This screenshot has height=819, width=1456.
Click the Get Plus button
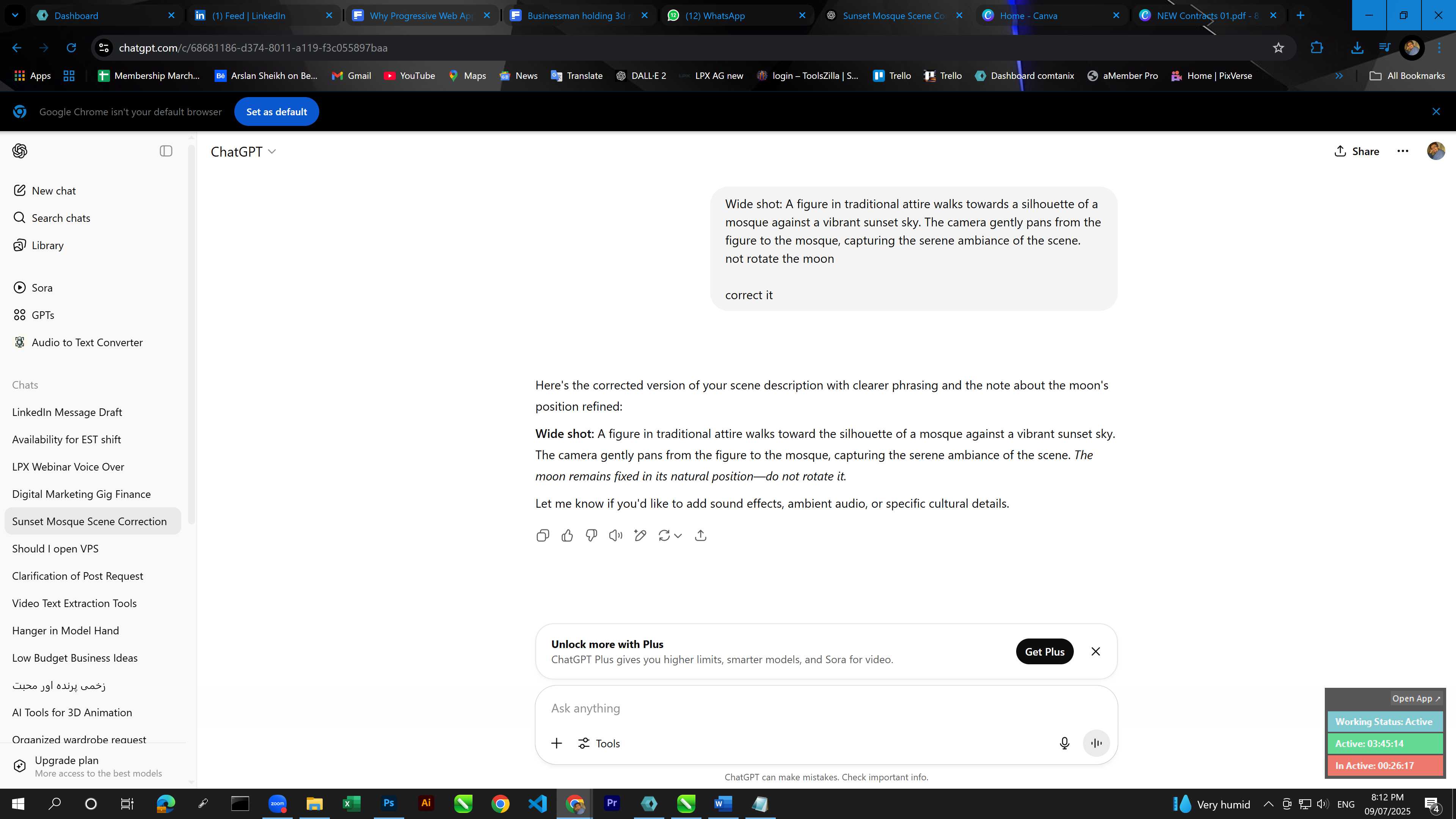(x=1045, y=651)
